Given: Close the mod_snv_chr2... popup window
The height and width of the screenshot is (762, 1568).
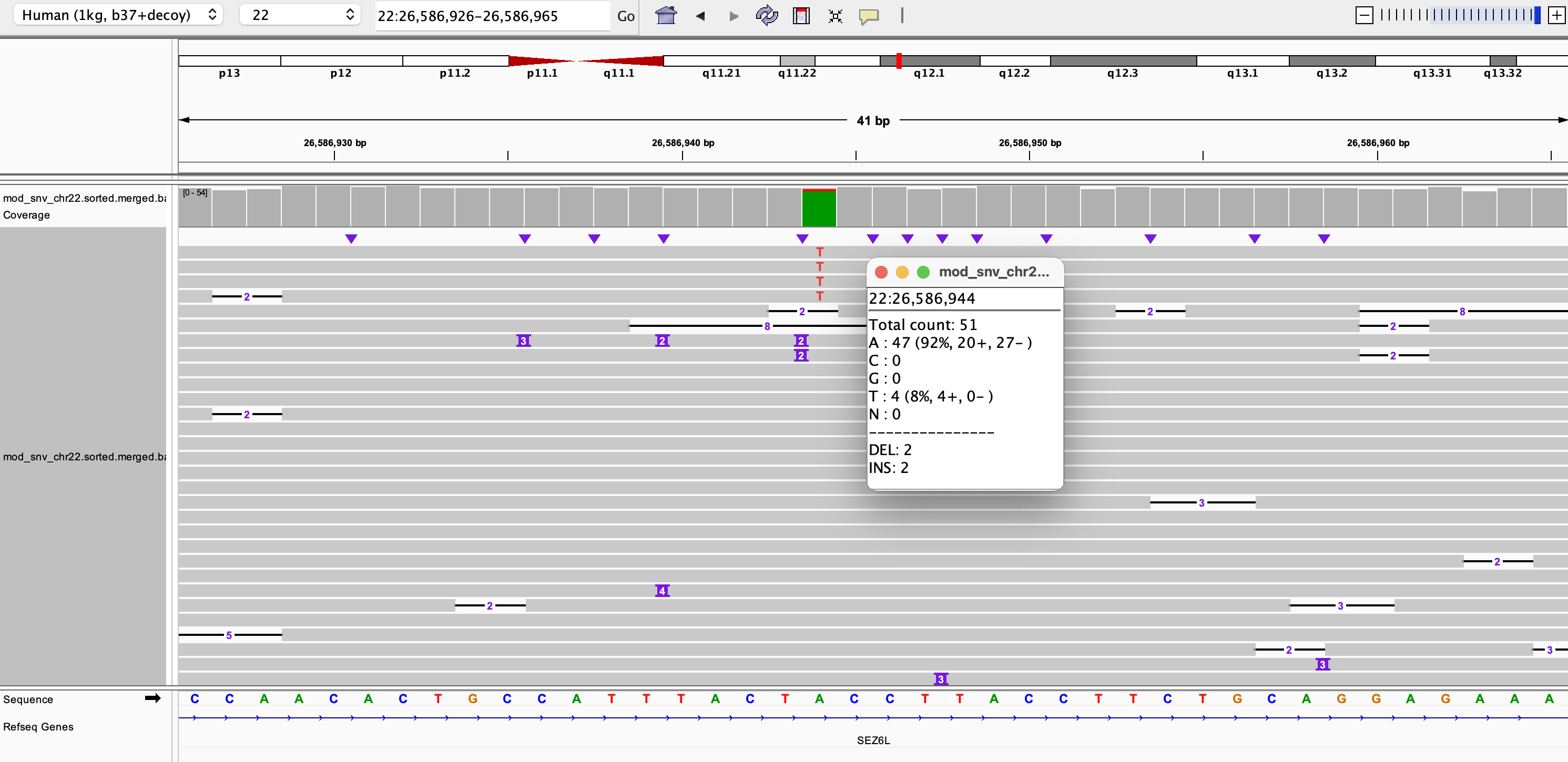Looking at the screenshot, I should (x=881, y=272).
